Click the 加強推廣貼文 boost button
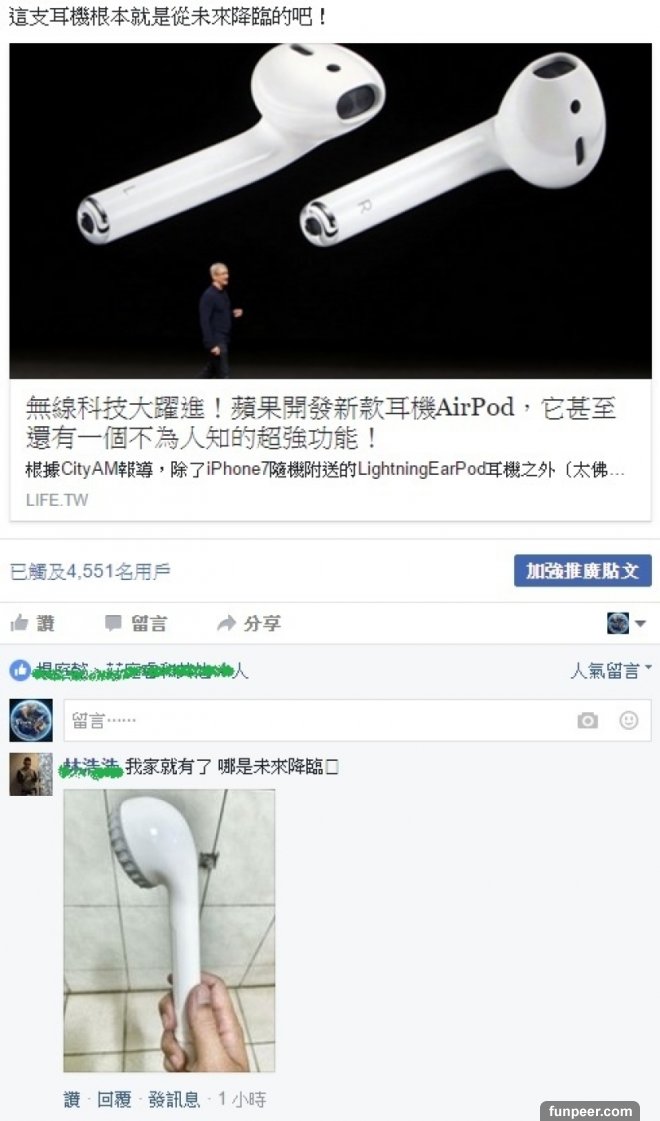Image resolution: width=660 pixels, height=1121 pixels. point(583,571)
